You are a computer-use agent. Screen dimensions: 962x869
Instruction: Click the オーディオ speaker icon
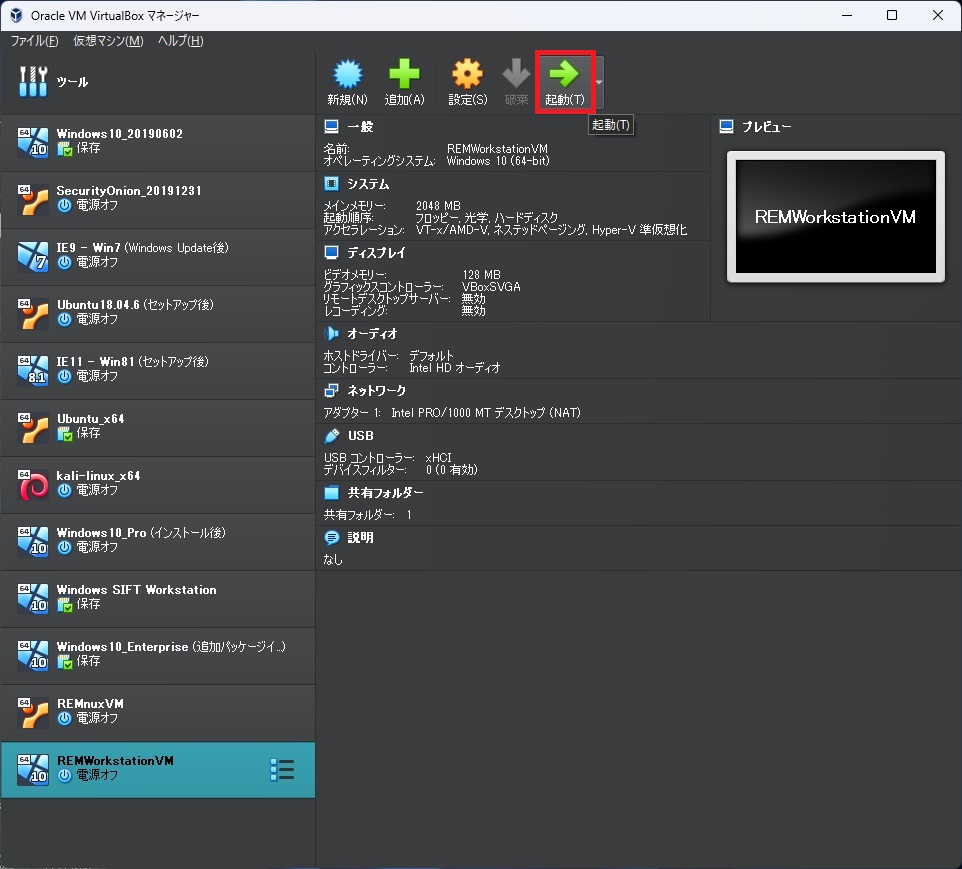[x=331, y=333]
